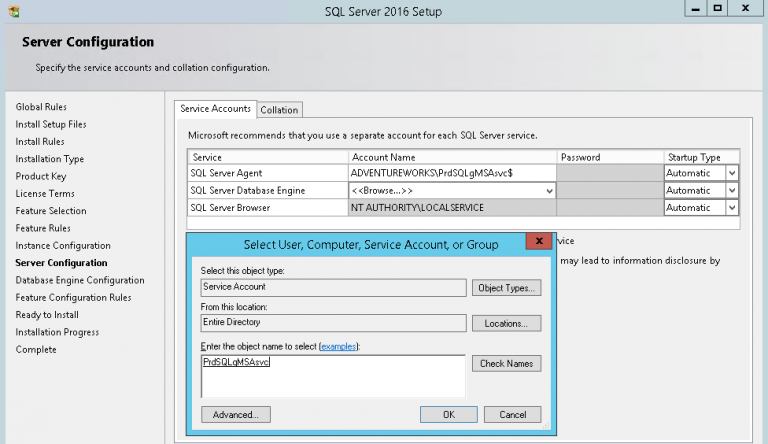768x444 pixels.
Task: Click the Object Types button
Action: point(507,288)
